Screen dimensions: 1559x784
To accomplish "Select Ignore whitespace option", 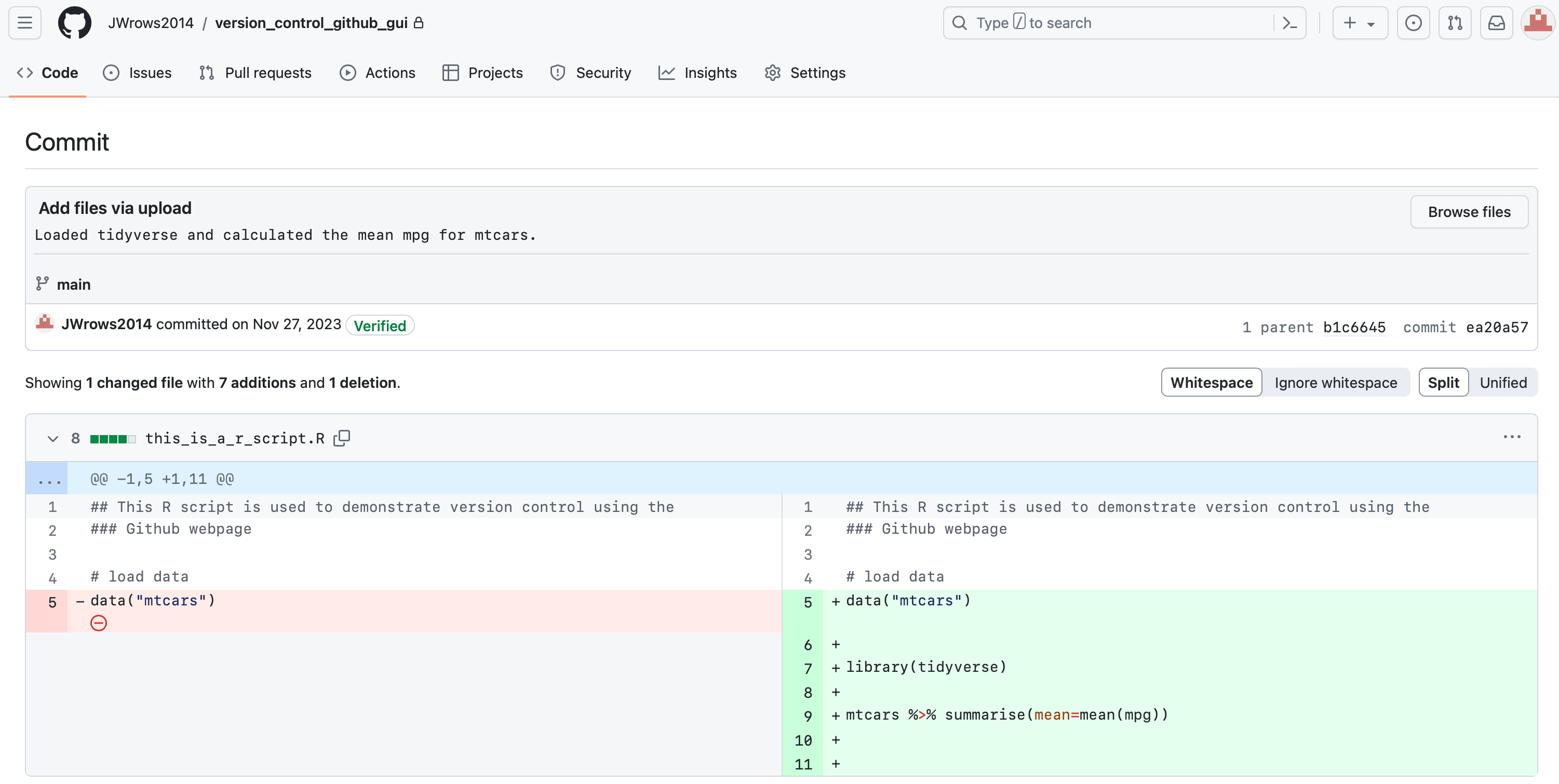I will point(1335,382).
